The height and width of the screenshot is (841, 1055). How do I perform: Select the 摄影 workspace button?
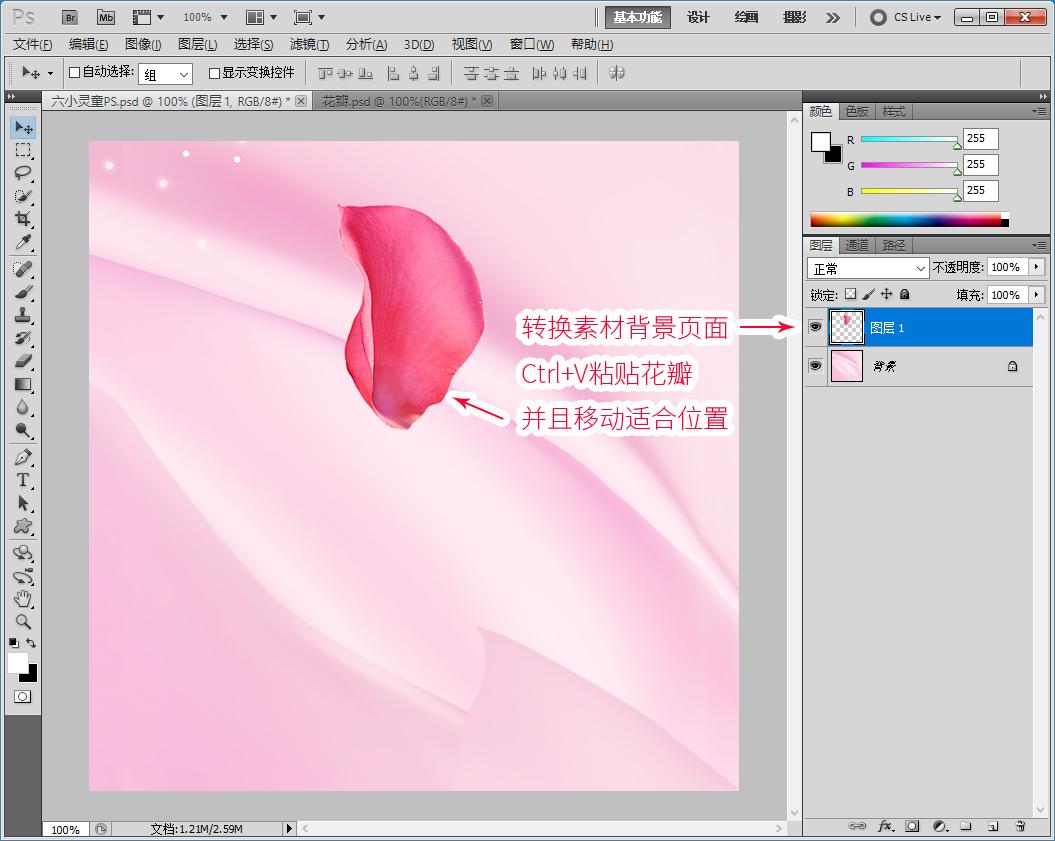pyautogui.click(x=795, y=17)
